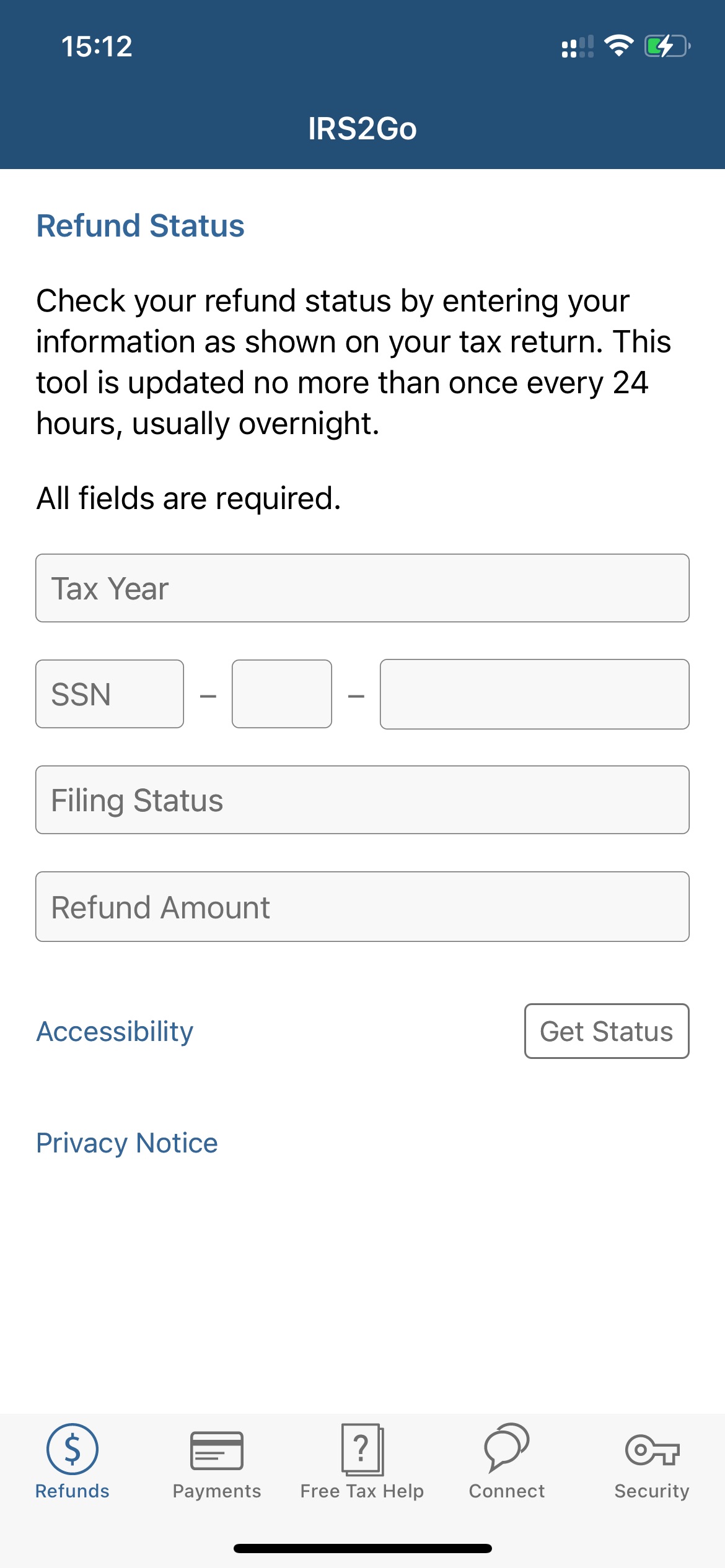This screenshot has height=1568, width=725.
Task: Select the Free Tax Help question icon
Action: (x=362, y=1449)
